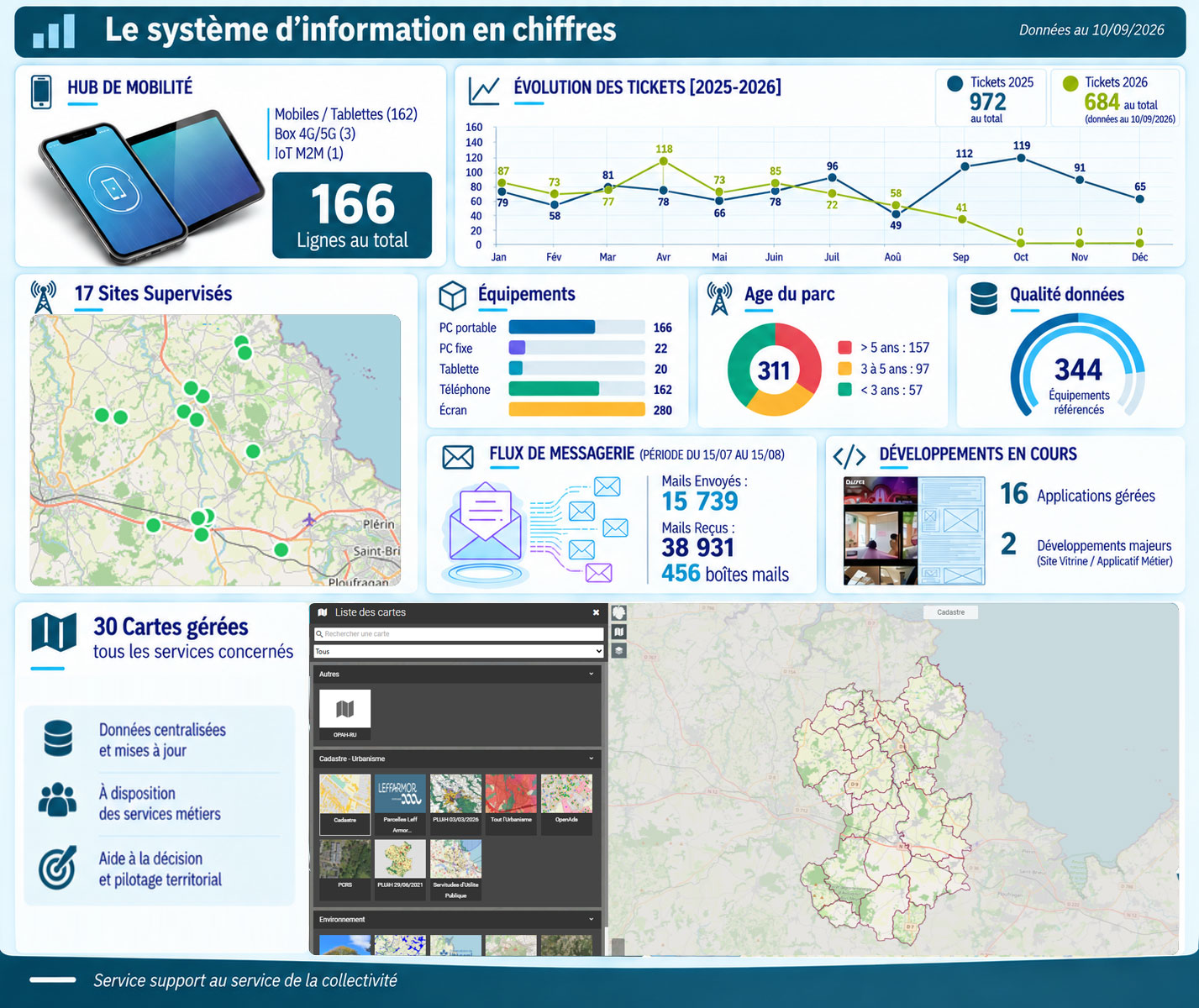
Task: Click the database icon beside Données centralisées
Action: [x=58, y=738]
